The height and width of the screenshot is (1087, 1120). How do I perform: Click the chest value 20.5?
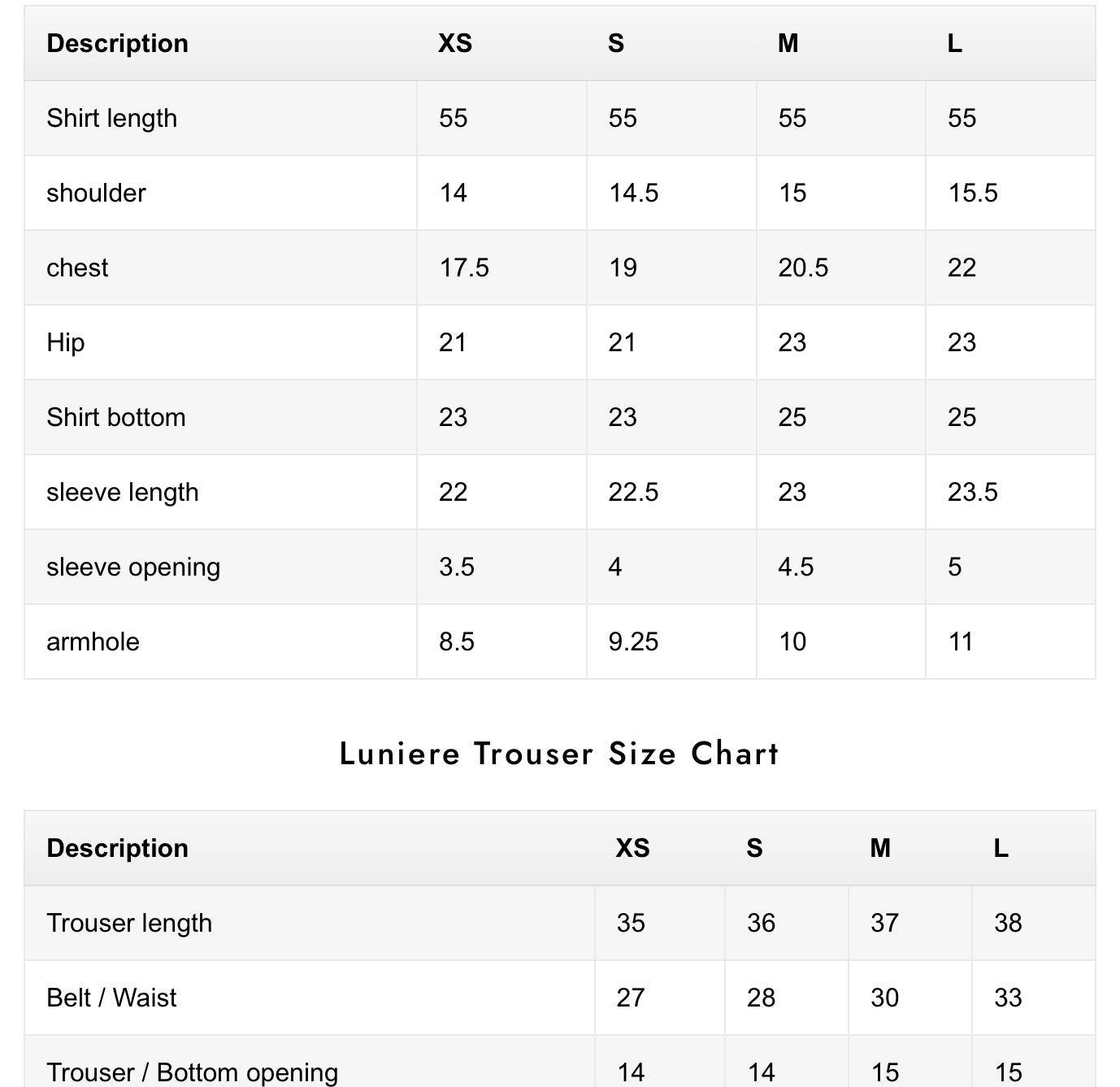point(803,267)
